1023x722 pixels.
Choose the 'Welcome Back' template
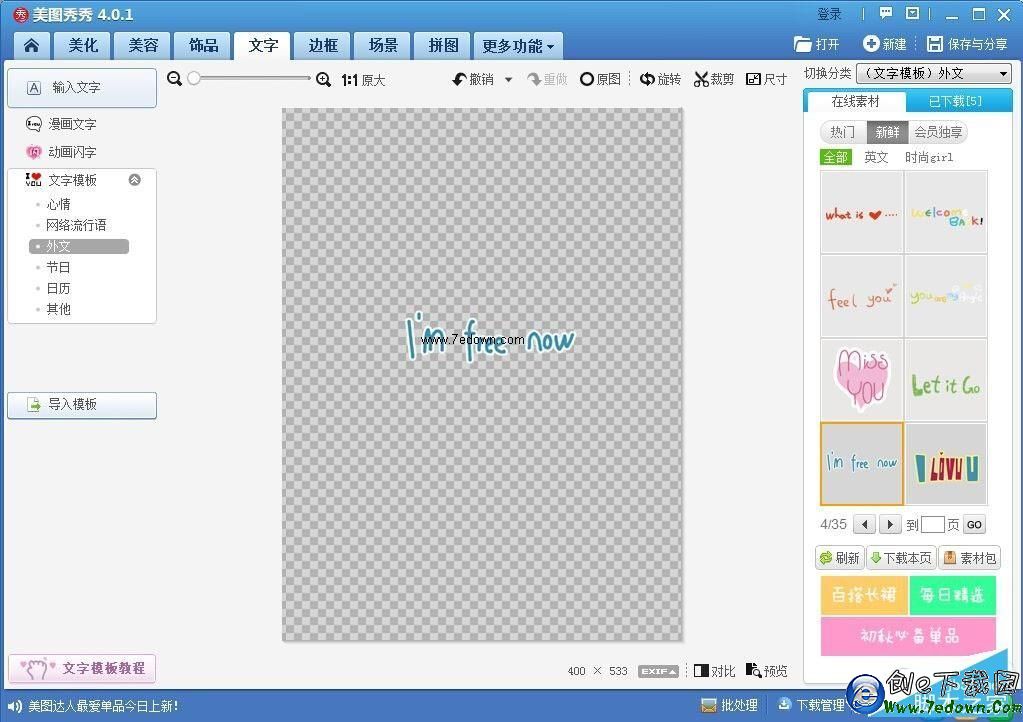(946, 213)
